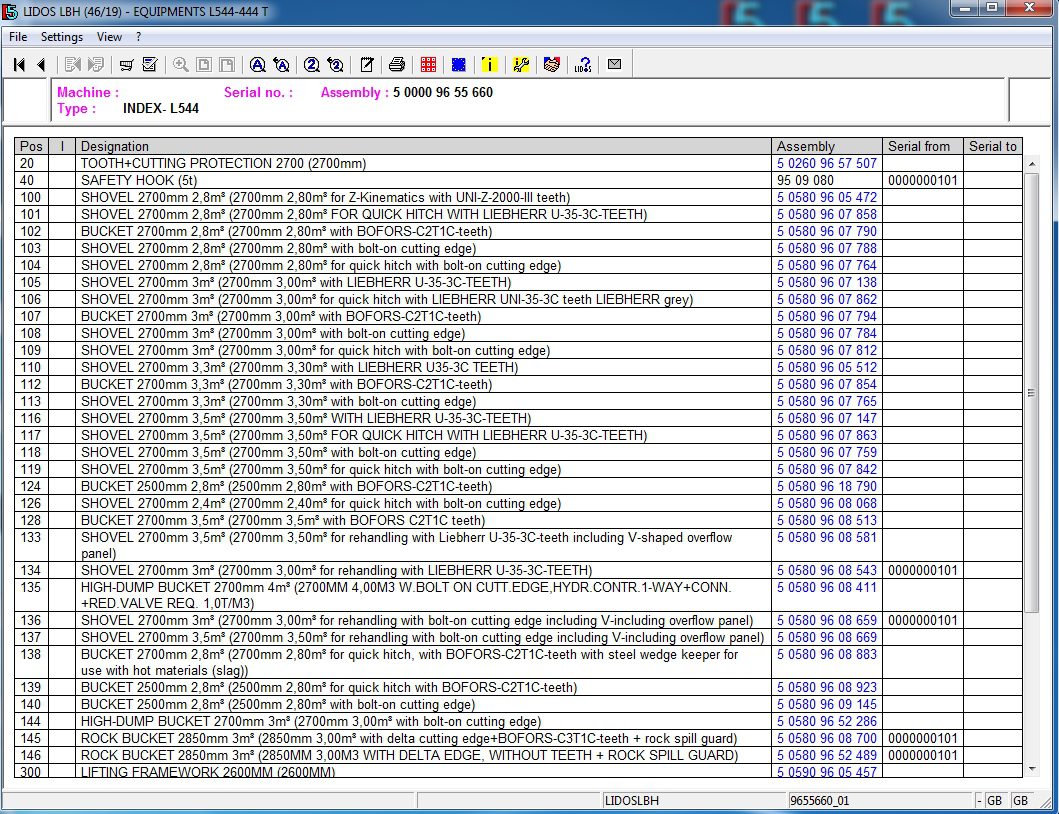Click the Serial from column header

(x=918, y=146)
